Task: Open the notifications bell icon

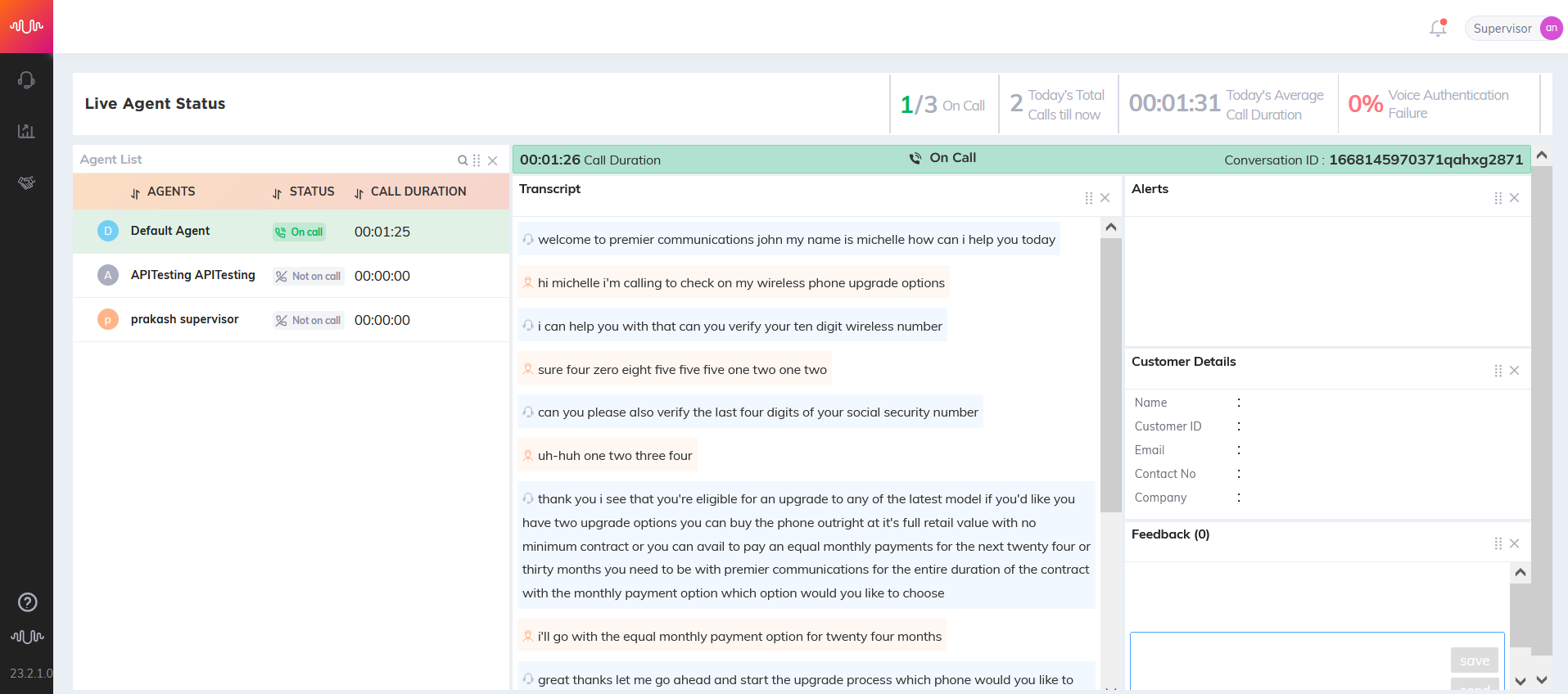Action: pyautogui.click(x=1438, y=28)
